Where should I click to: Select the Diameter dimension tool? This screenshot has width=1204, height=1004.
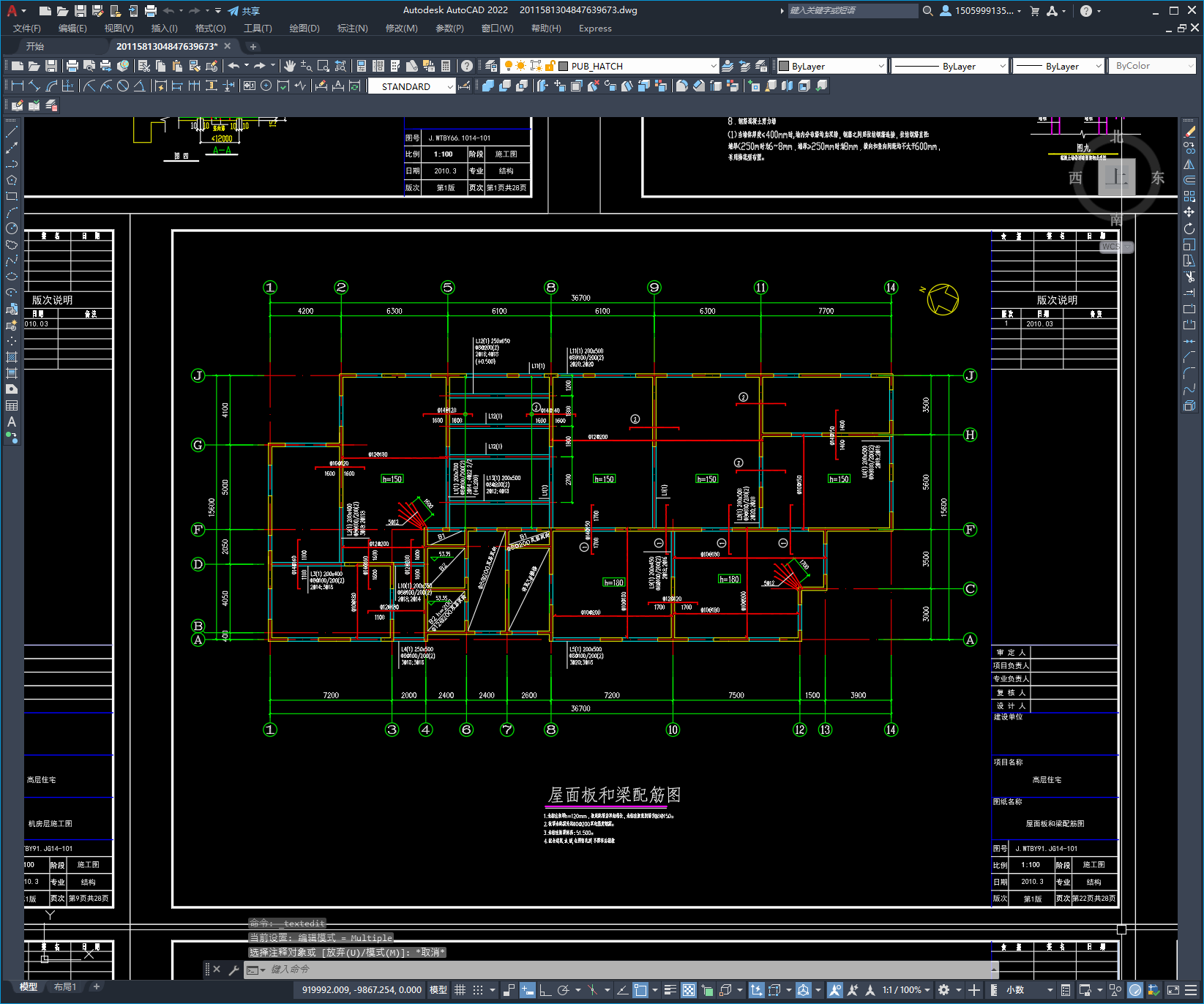click(123, 86)
